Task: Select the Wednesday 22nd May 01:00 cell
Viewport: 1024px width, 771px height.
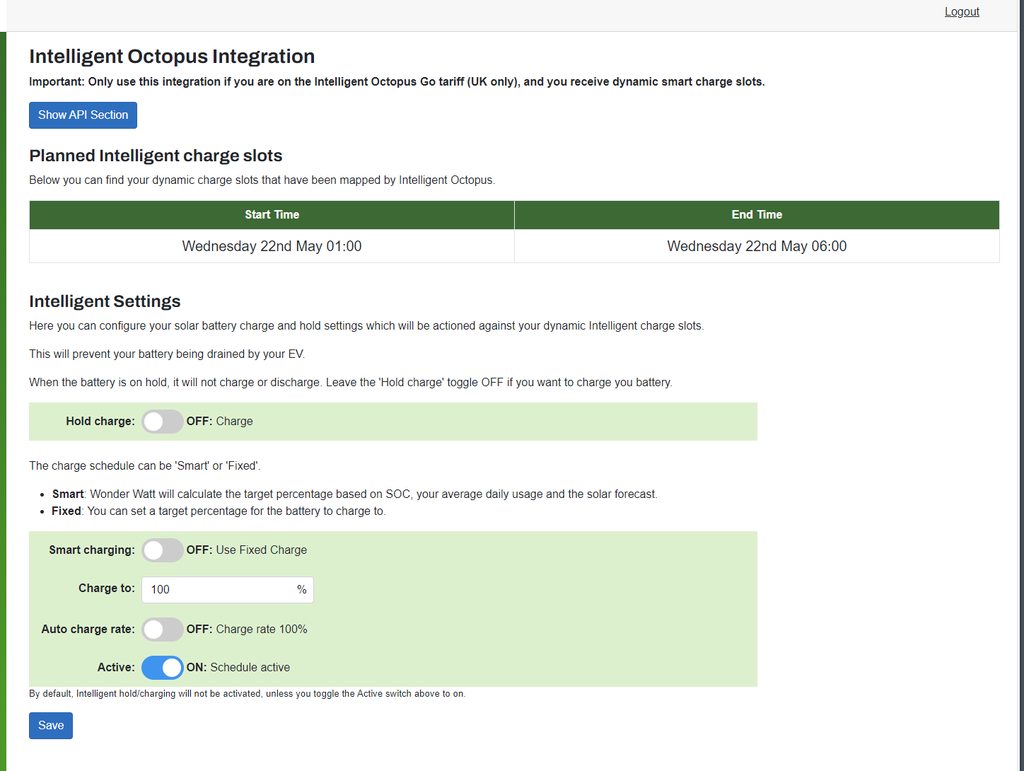Action: tap(272, 246)
